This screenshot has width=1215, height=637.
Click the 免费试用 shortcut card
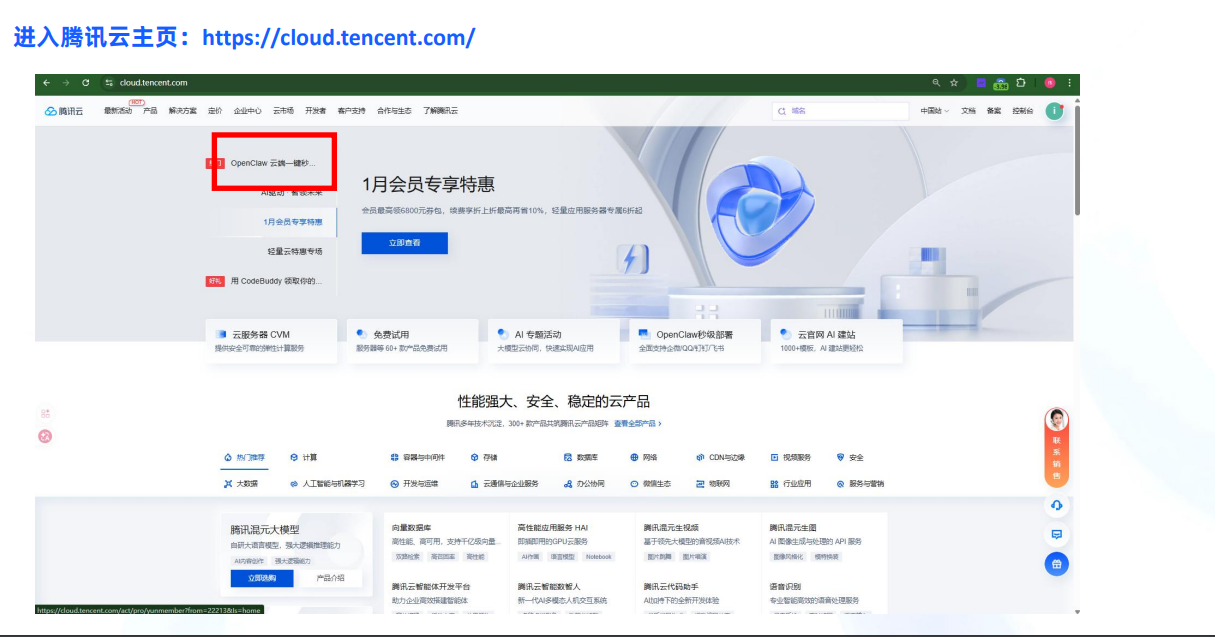click(412, 341)
